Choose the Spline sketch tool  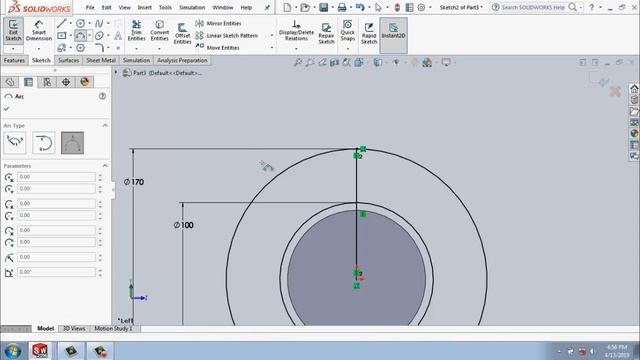[x=99, y=24]
